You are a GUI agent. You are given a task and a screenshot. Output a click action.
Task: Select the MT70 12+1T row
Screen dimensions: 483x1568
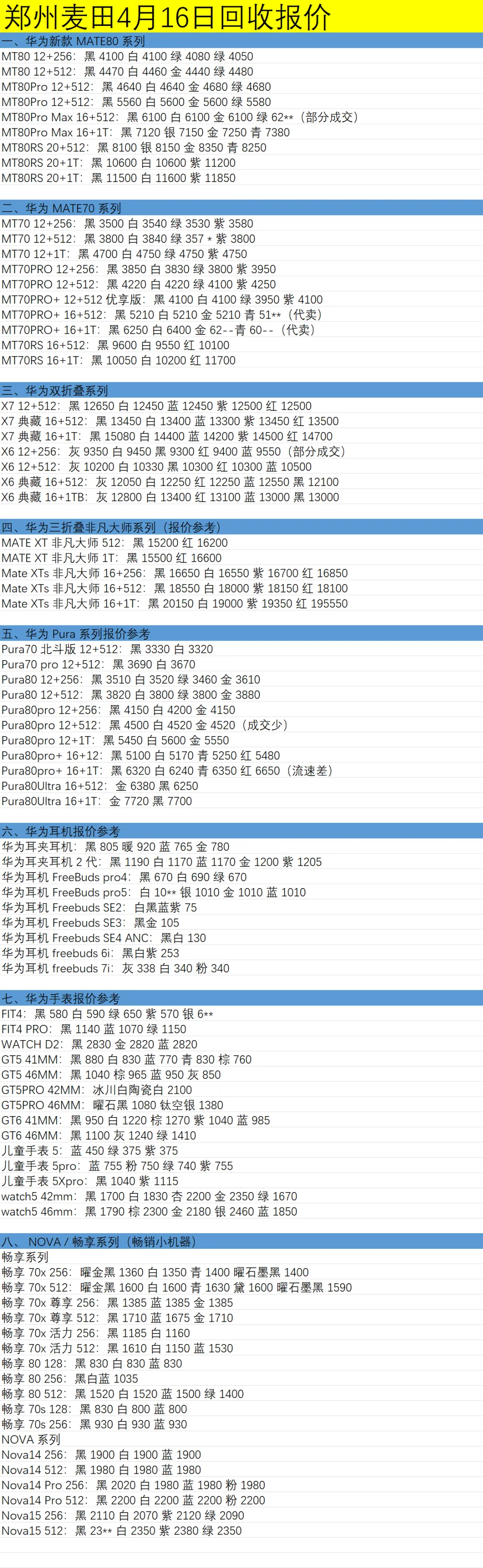pyautogui.click(x=241, y=254)
